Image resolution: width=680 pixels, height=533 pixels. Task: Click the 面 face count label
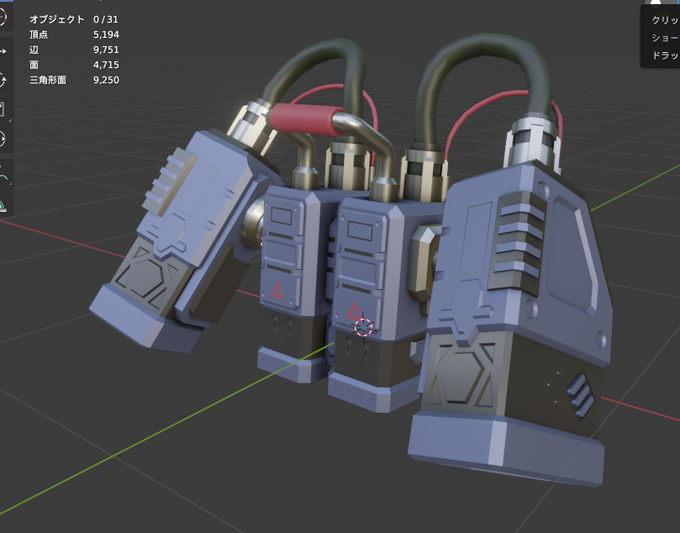[34, 65]
